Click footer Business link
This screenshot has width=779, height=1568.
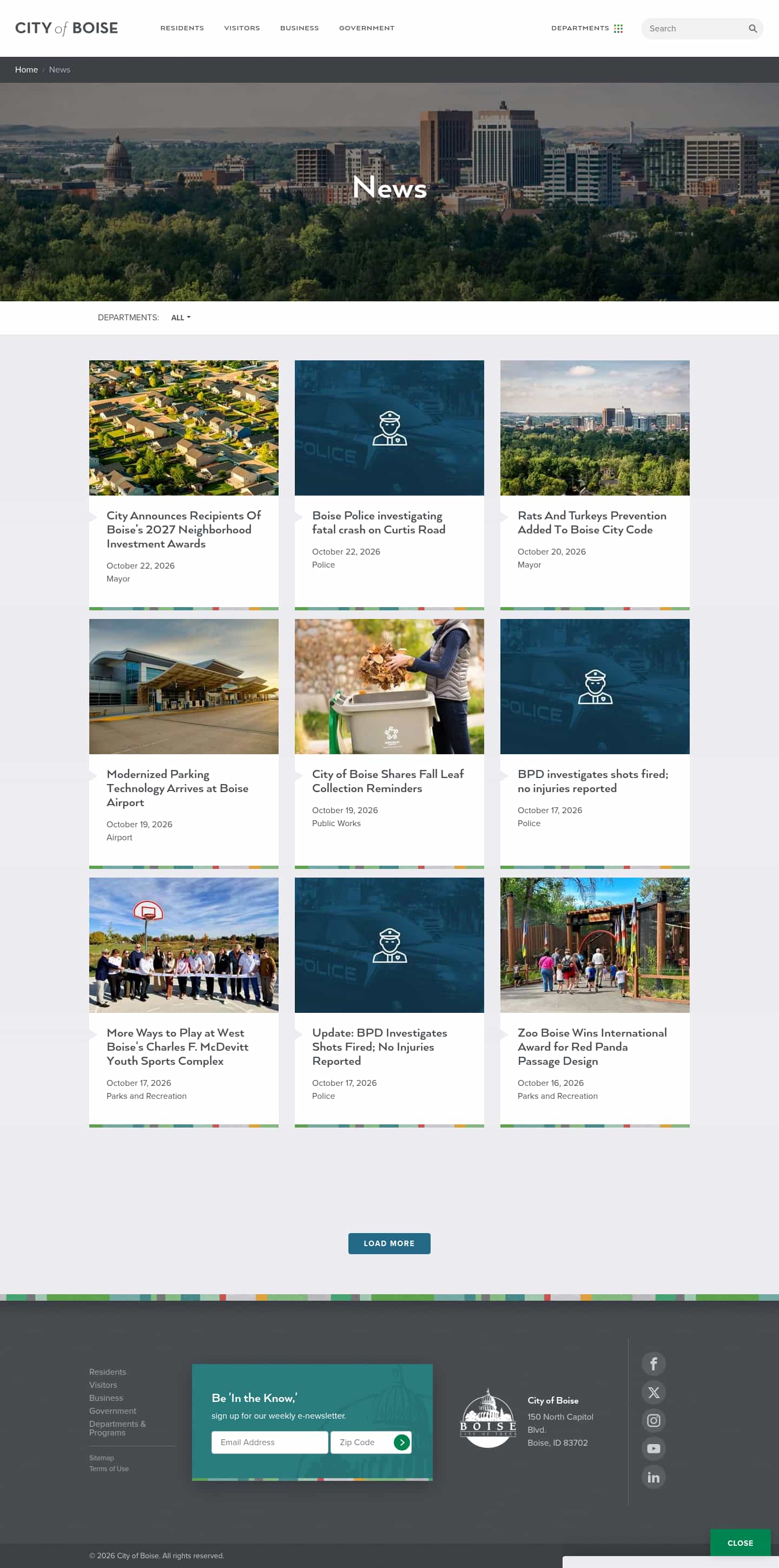[107, 1398]
